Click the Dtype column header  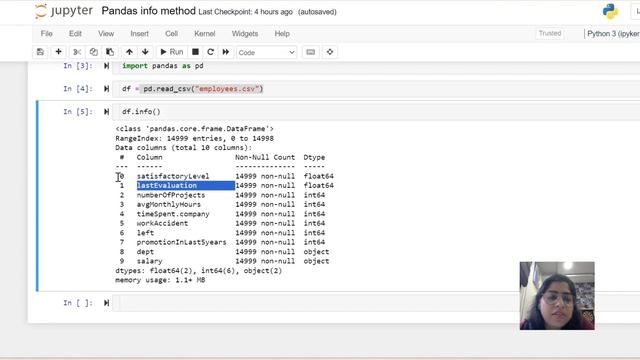pyautogui.click(x=314, y=157)
